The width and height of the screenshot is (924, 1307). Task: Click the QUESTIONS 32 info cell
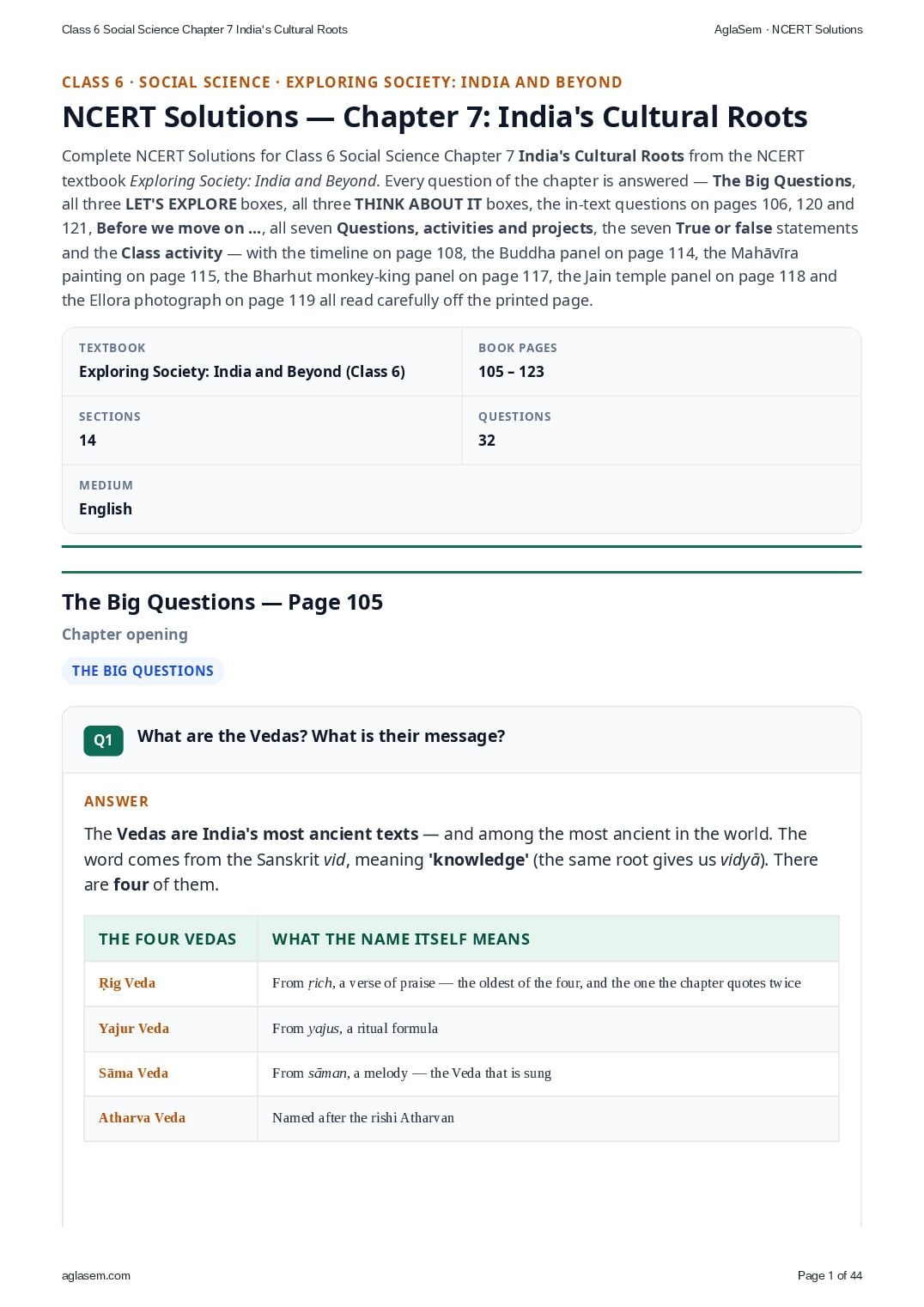tap(661, 430)
